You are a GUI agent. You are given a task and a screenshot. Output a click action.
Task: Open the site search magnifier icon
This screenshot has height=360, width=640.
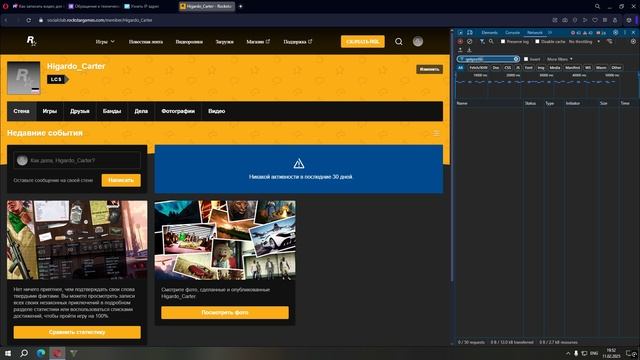[399, 42]
